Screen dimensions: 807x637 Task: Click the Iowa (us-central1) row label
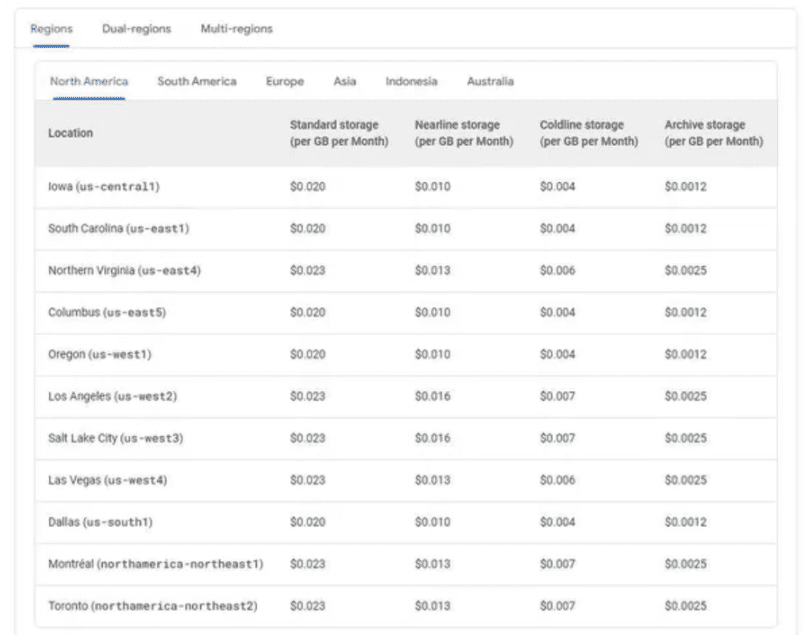[x=104, y=187]
